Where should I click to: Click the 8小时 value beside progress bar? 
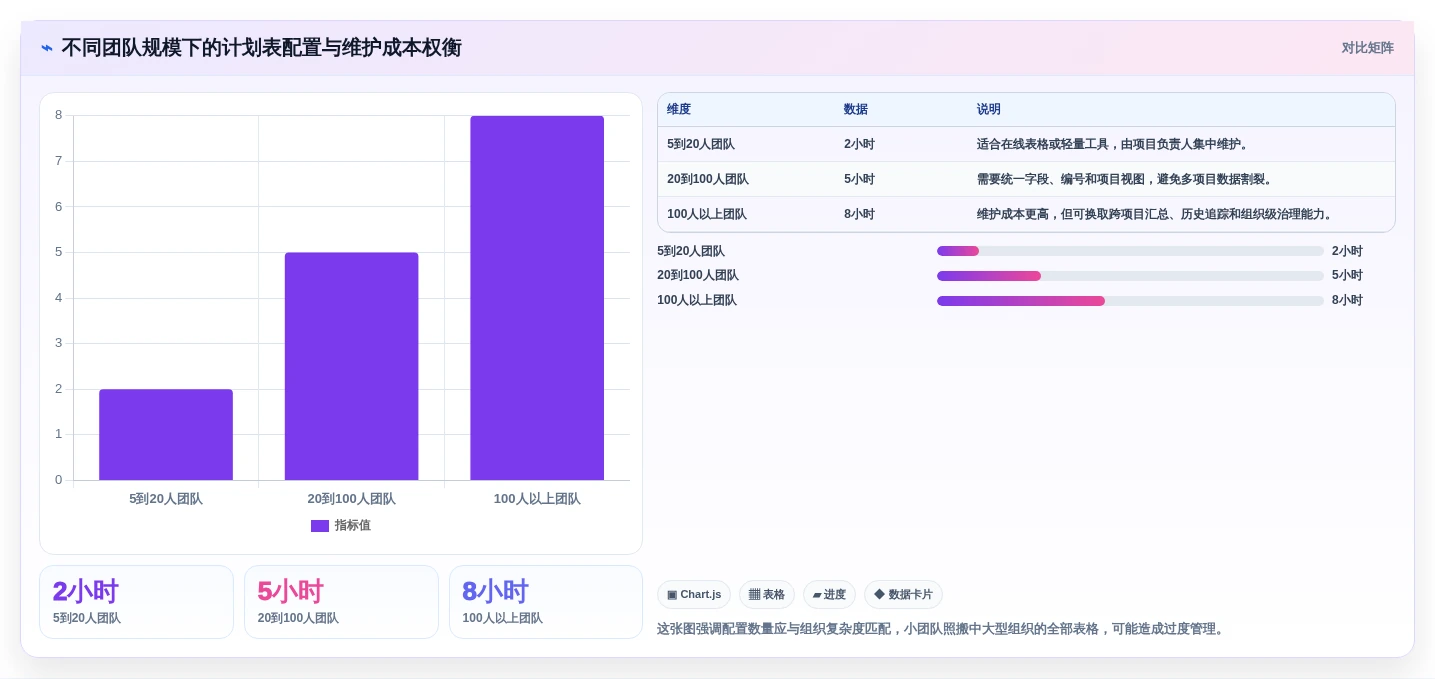click(1347, 301)
